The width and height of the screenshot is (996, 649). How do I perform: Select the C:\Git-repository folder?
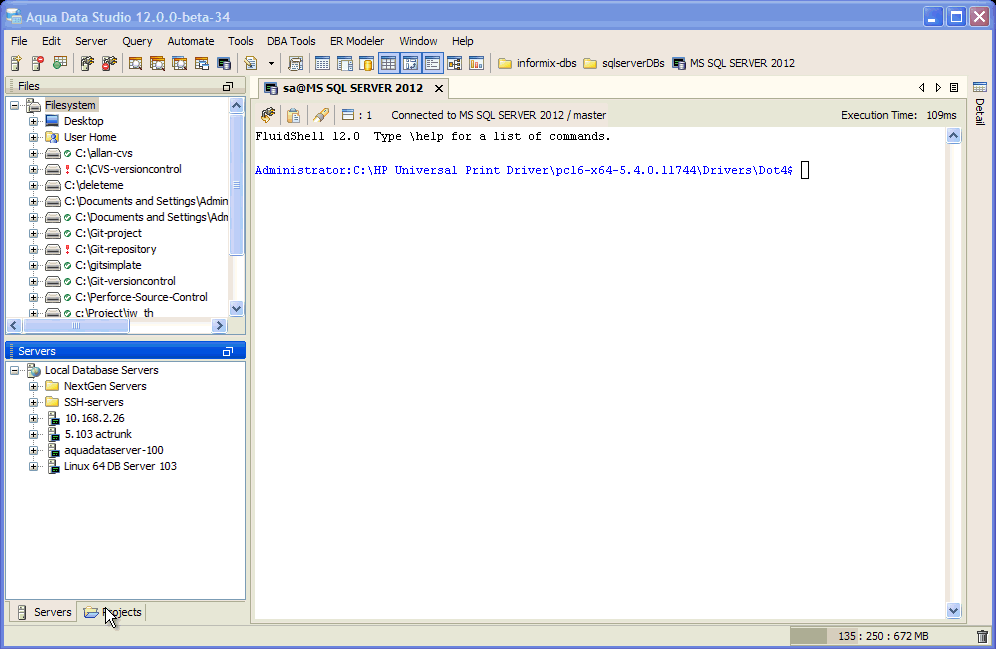click(116, 249)
